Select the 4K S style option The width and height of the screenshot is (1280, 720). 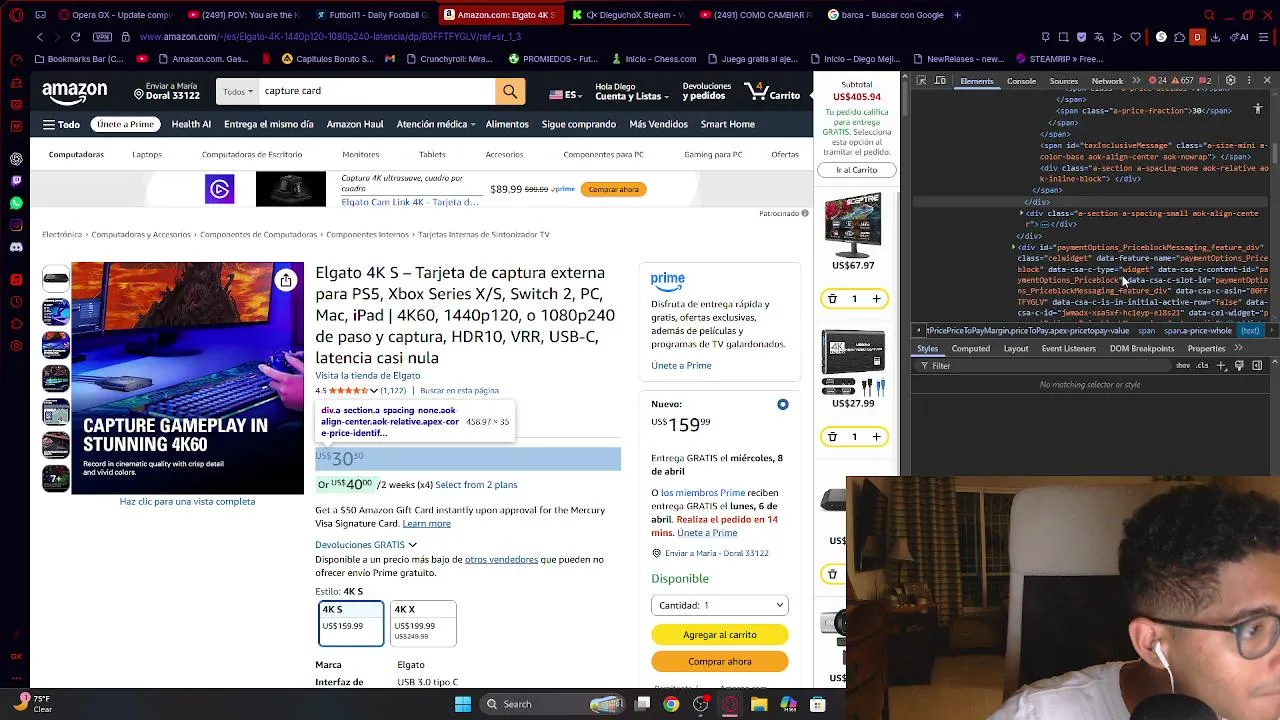click(350, 623)
